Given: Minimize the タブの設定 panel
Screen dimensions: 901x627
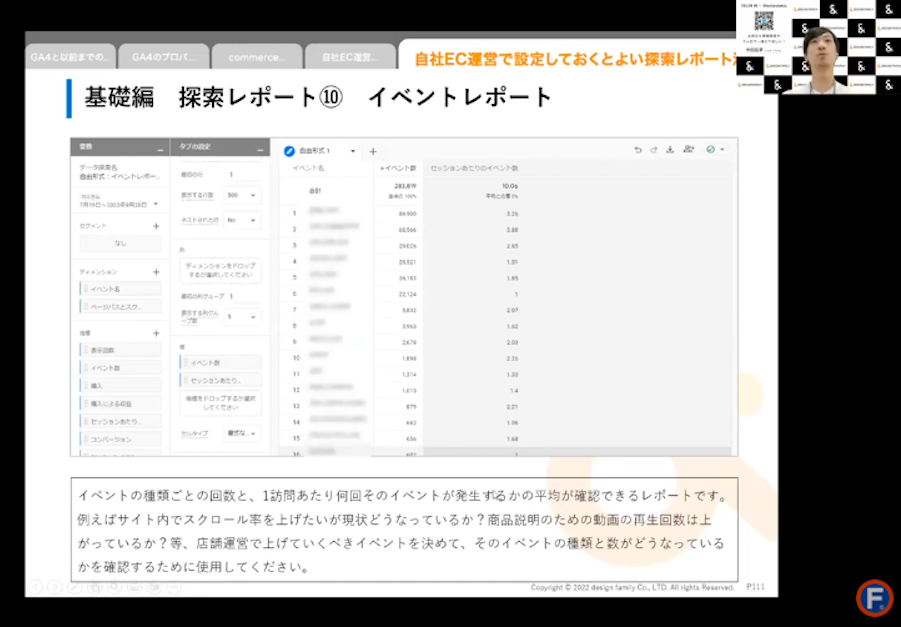Looking at the screenshot, I should 260,149.
